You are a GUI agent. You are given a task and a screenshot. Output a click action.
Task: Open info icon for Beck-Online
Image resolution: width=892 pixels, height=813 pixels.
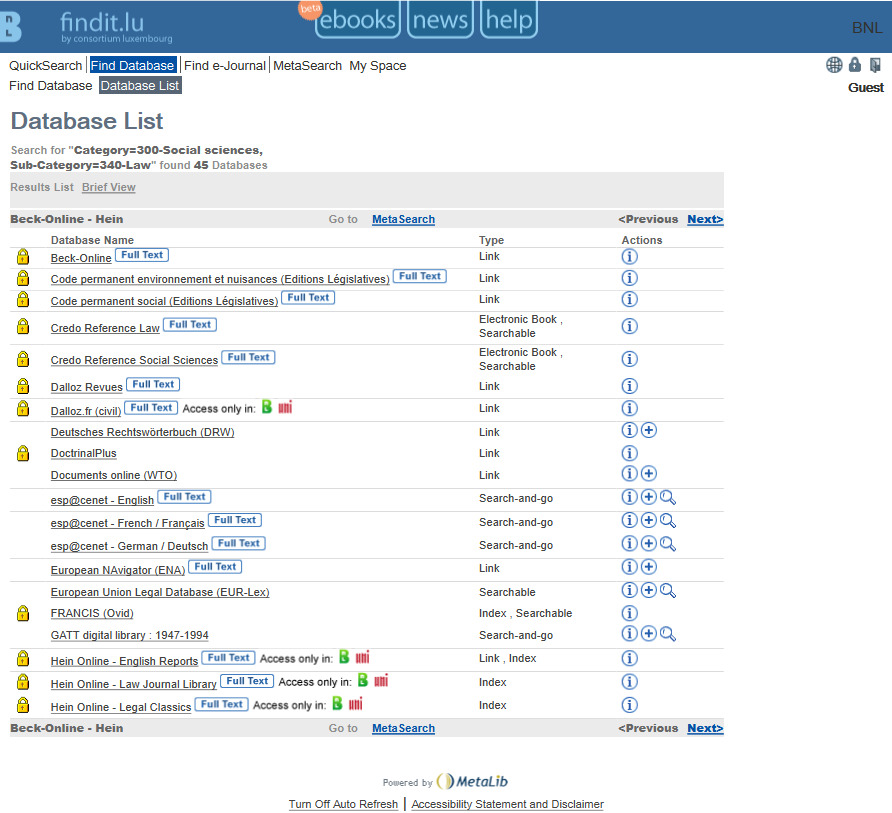point(629,257)
